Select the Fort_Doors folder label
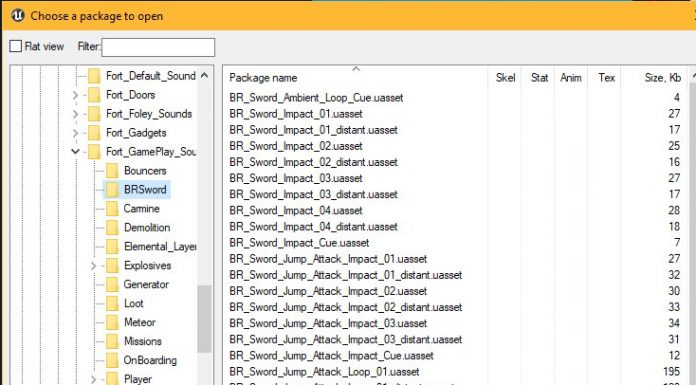 (x=130, y=95)
